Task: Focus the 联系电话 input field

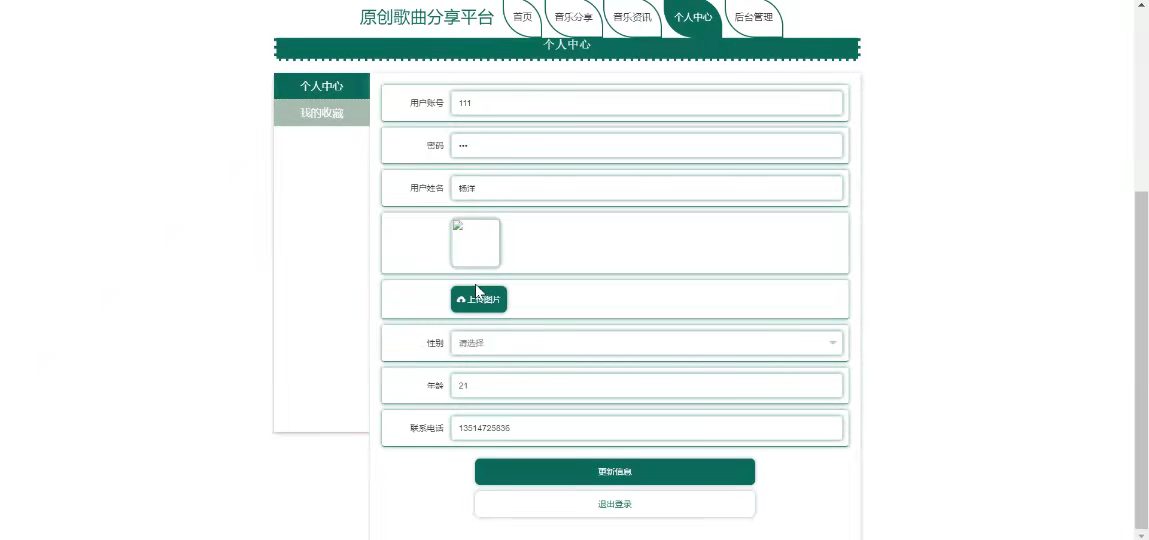Action: click(x=646, y=428)
